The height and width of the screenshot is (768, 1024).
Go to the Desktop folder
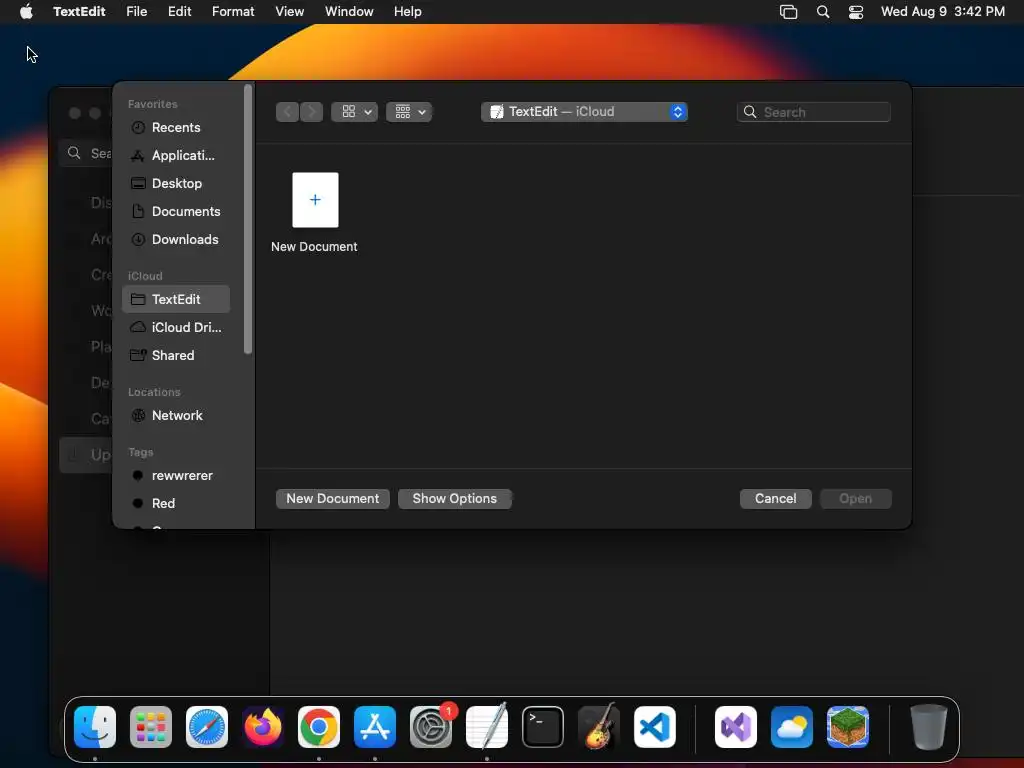[x=176, y=184]
